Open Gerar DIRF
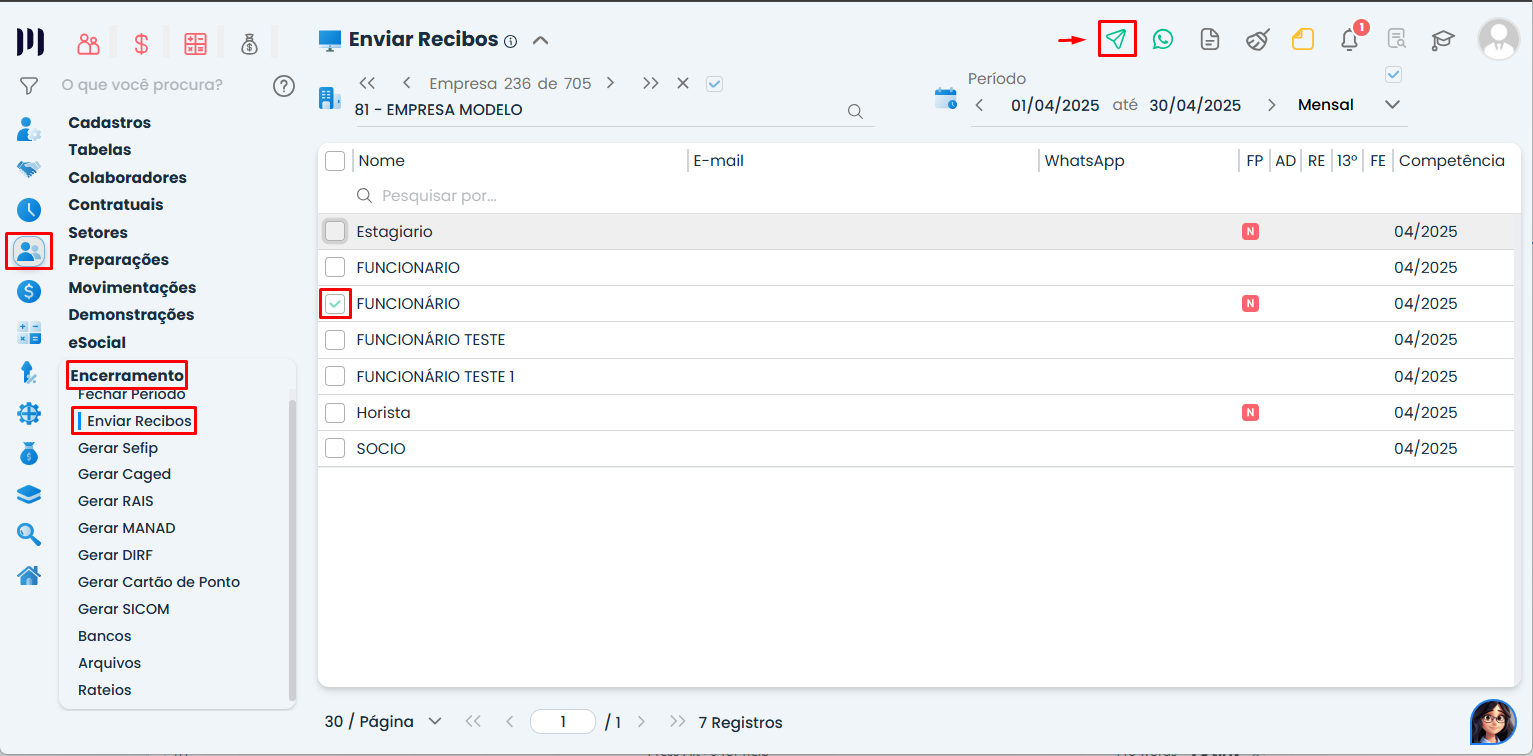Image resolution: width=1533 pixels, height=756 pixels. pos(115,556)
